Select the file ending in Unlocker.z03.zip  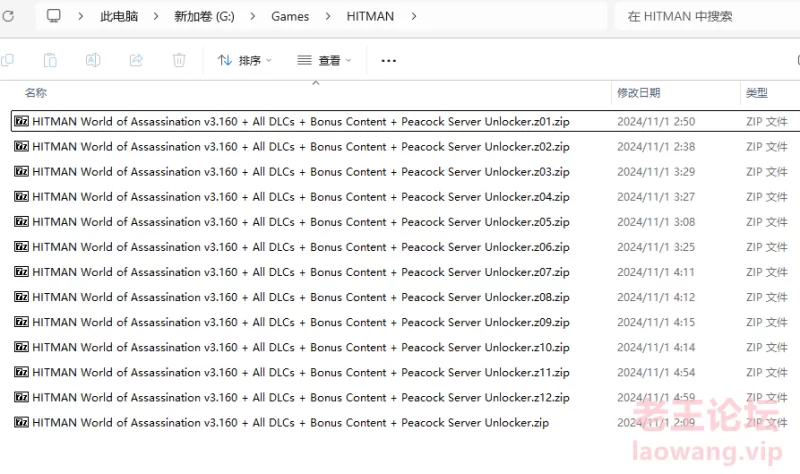click(301, 171)
